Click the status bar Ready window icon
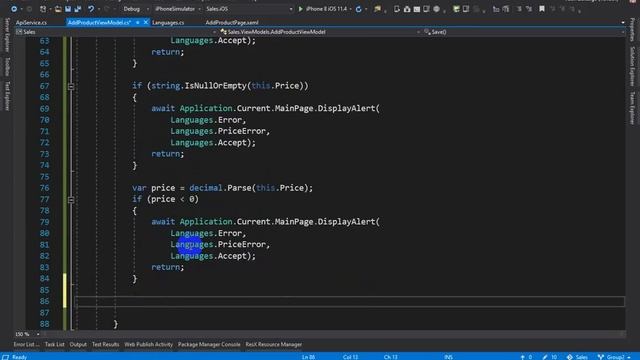 pos(5,357)
